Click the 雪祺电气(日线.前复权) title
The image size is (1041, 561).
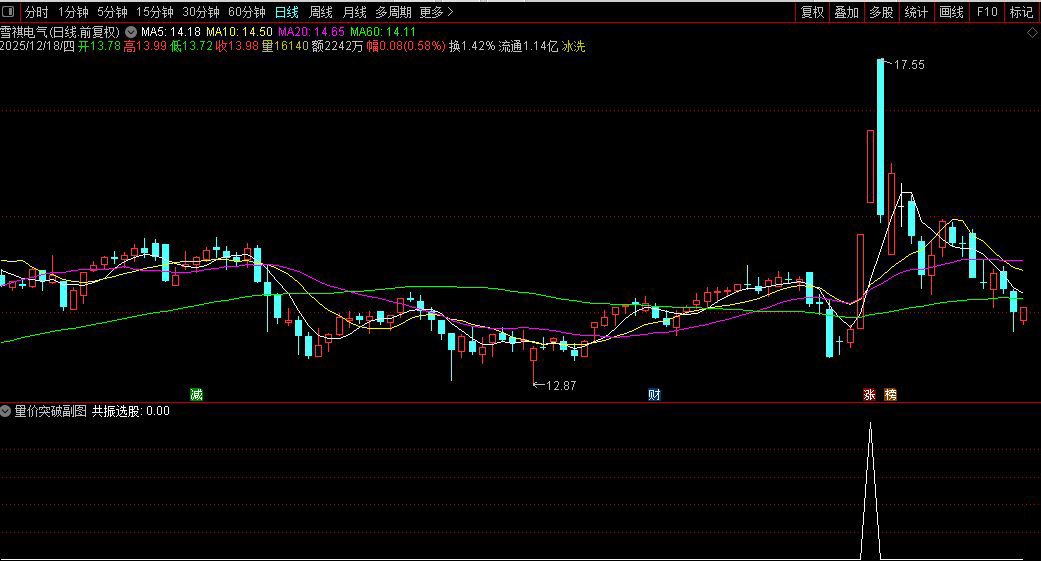(x=60, y=32)
